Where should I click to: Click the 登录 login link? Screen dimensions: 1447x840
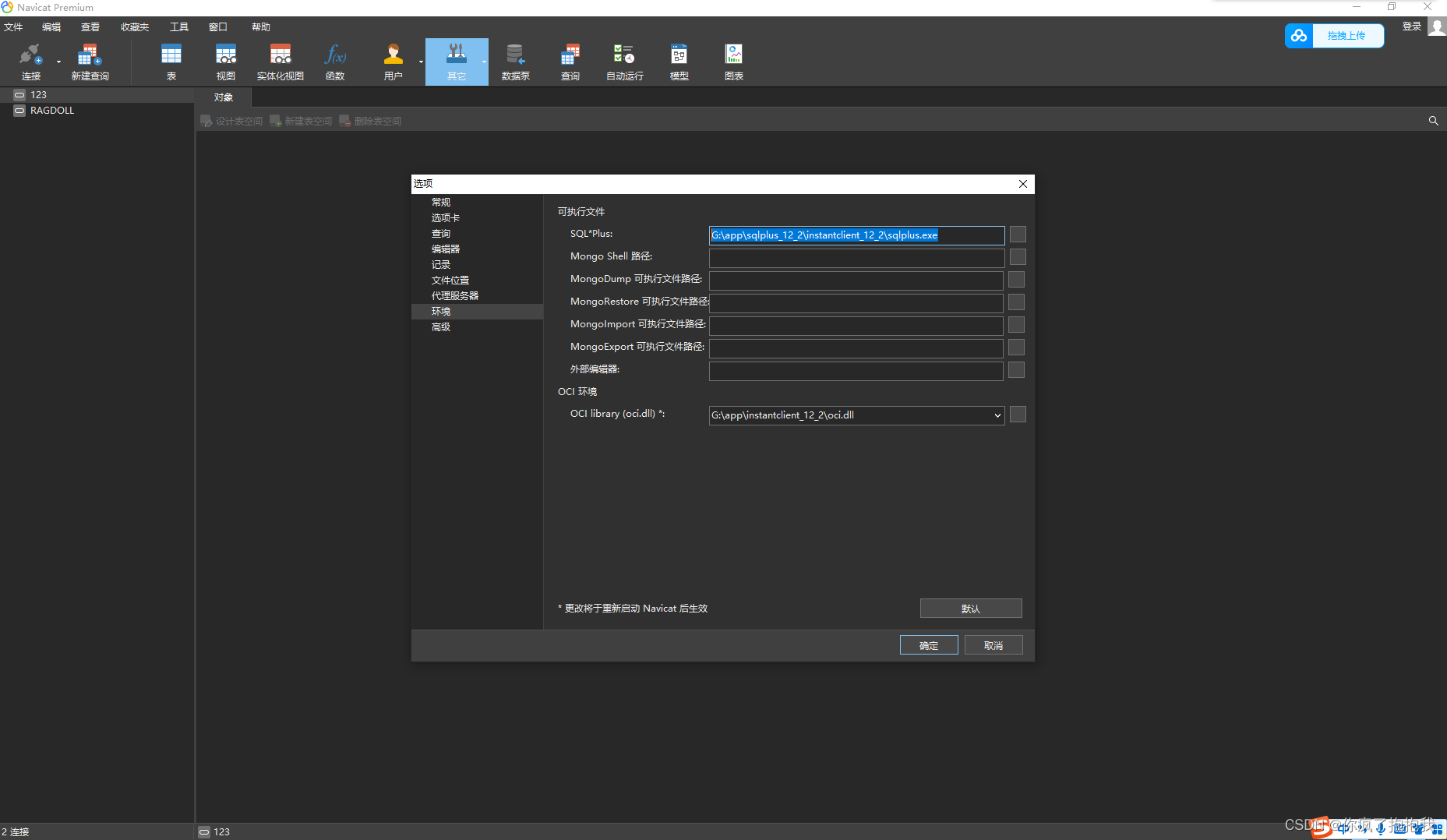click(1412, 26)
